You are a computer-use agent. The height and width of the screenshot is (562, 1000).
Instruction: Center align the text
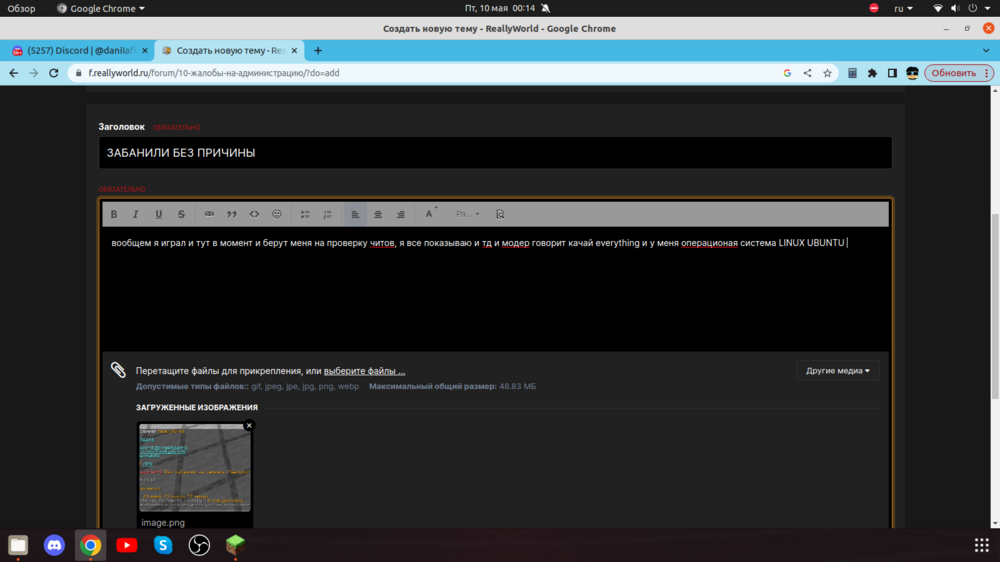(378, 214)
